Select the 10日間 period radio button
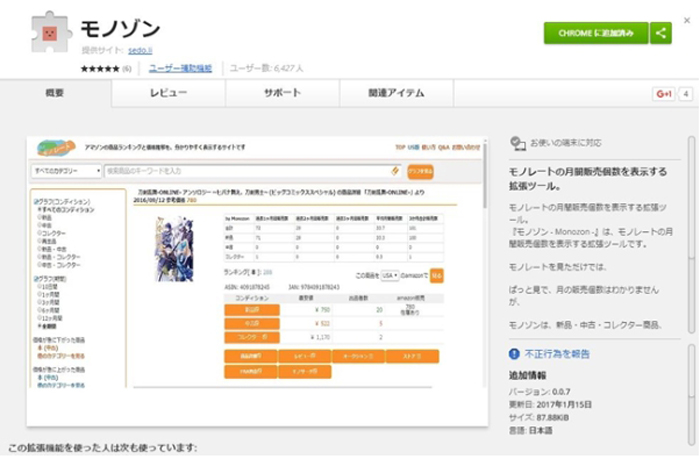Screen dimensions: 700x459 click(40, 287)
